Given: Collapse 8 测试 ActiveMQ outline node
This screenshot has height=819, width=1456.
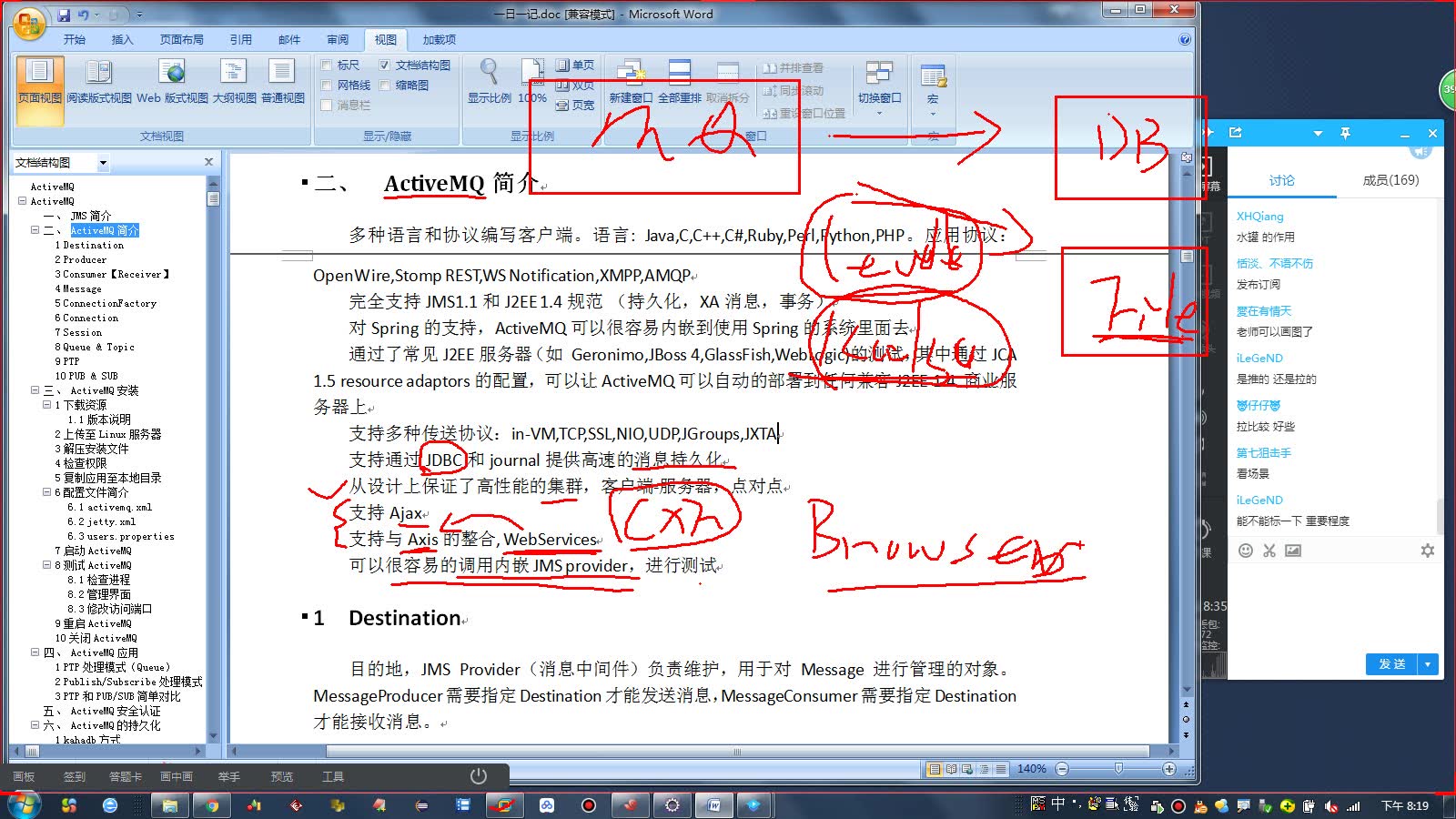Looking at the screenshot, I should 46,565.
